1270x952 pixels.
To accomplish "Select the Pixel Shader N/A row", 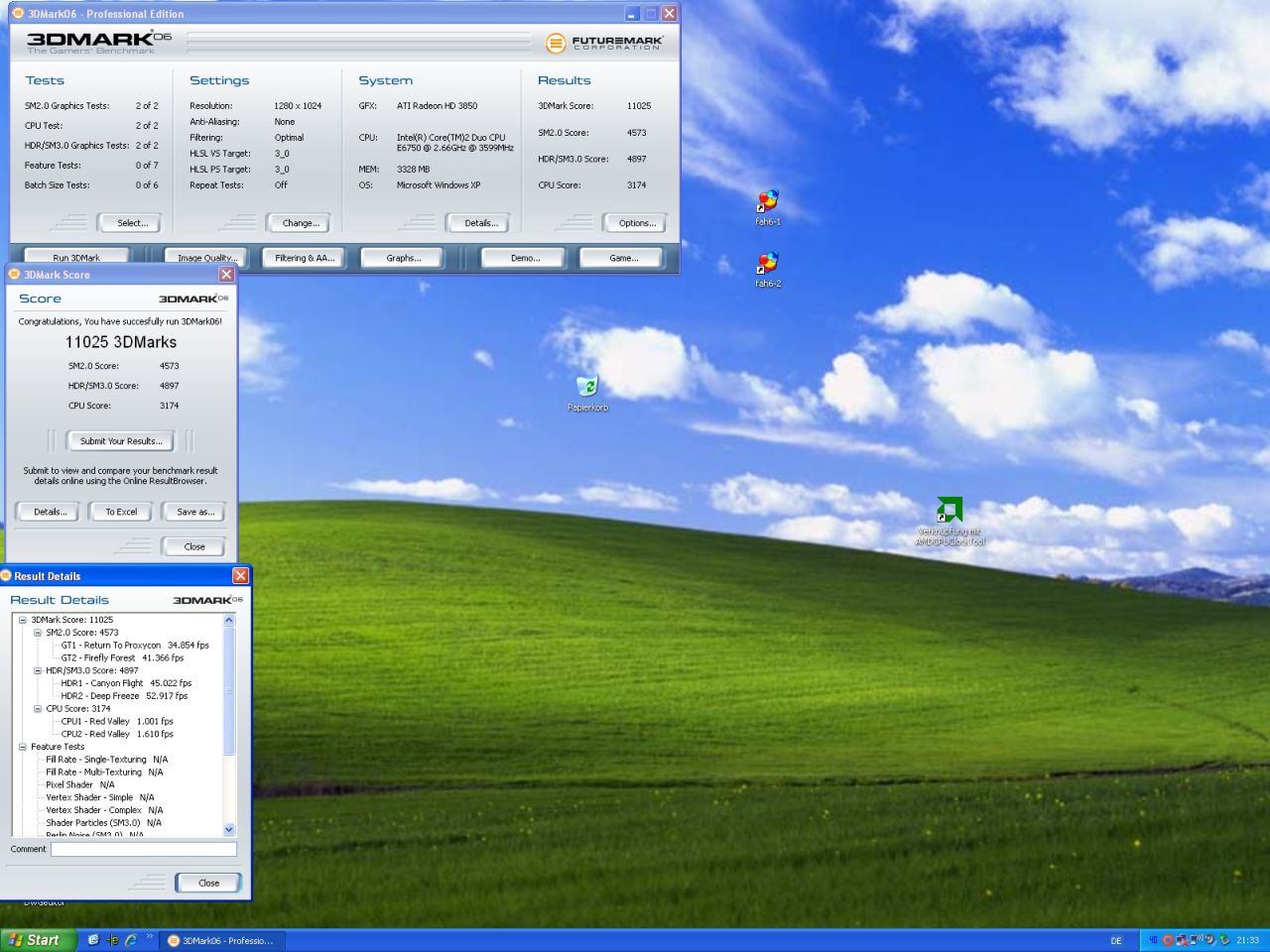I will tap(79, 784).
